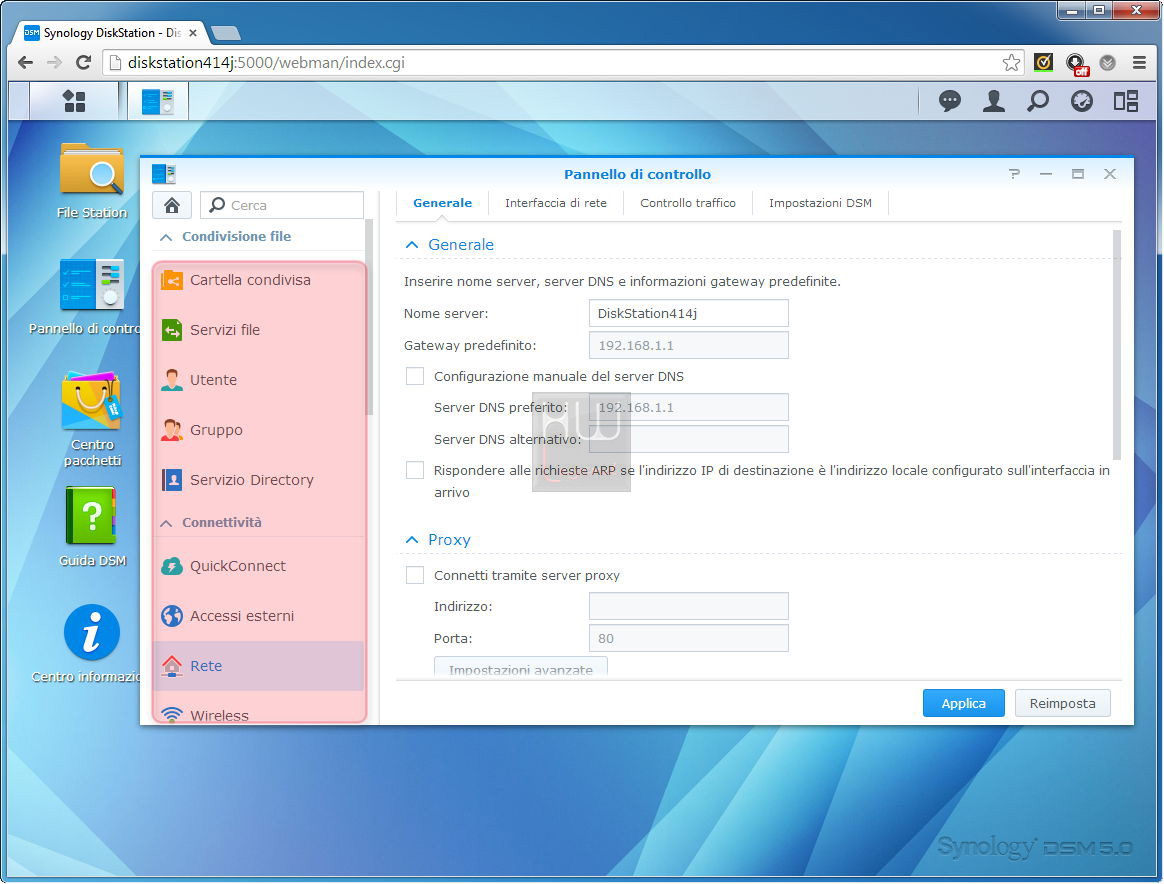
Task: Select Gruppo in sidebar
Action: point(258,430)
